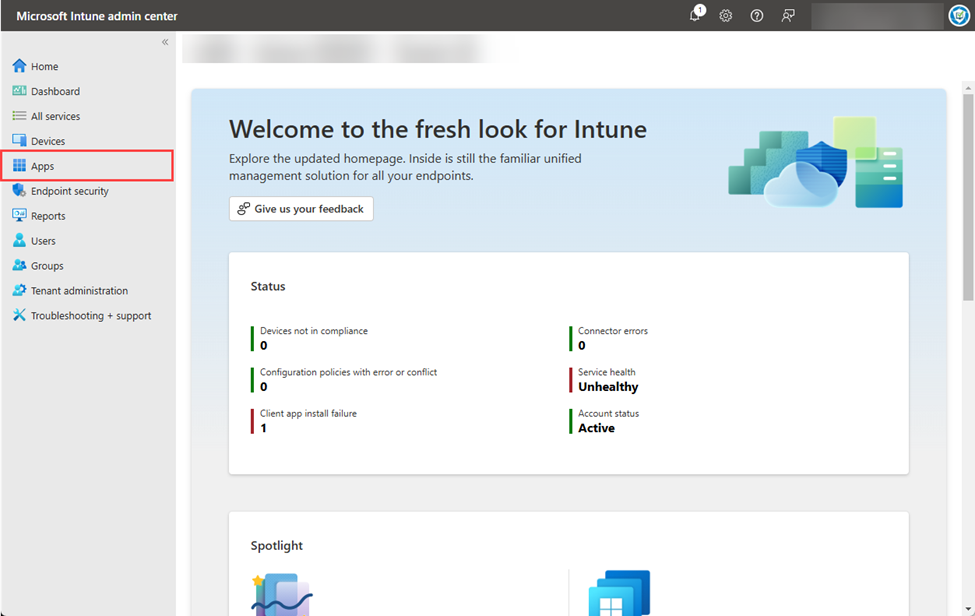Image resolution: width=975 pixels, height=616 pixels.
Task: Click the Endpoint security shield icon
Action: [x=19, y=191]
